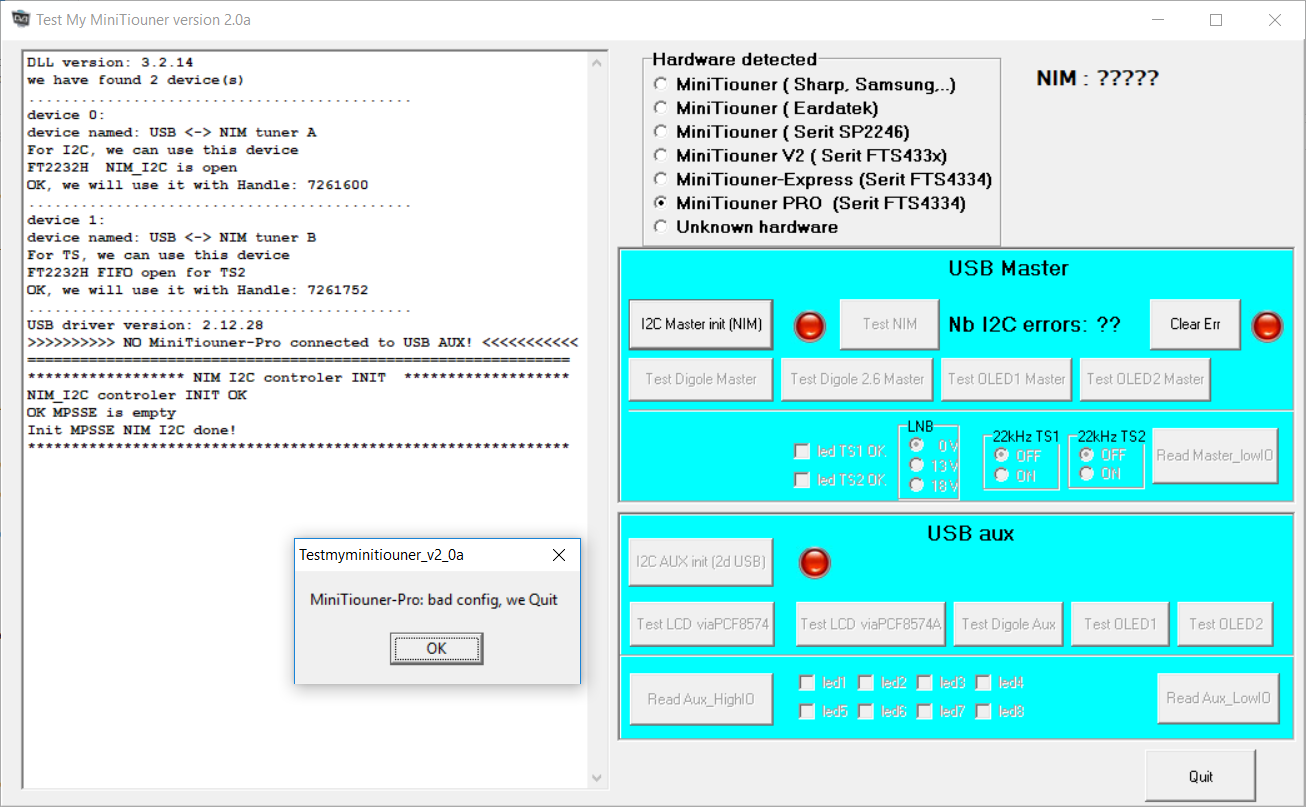Click the Quit button
Viewport: 1306px width, 807px height.
click(x=1201, y=776)
